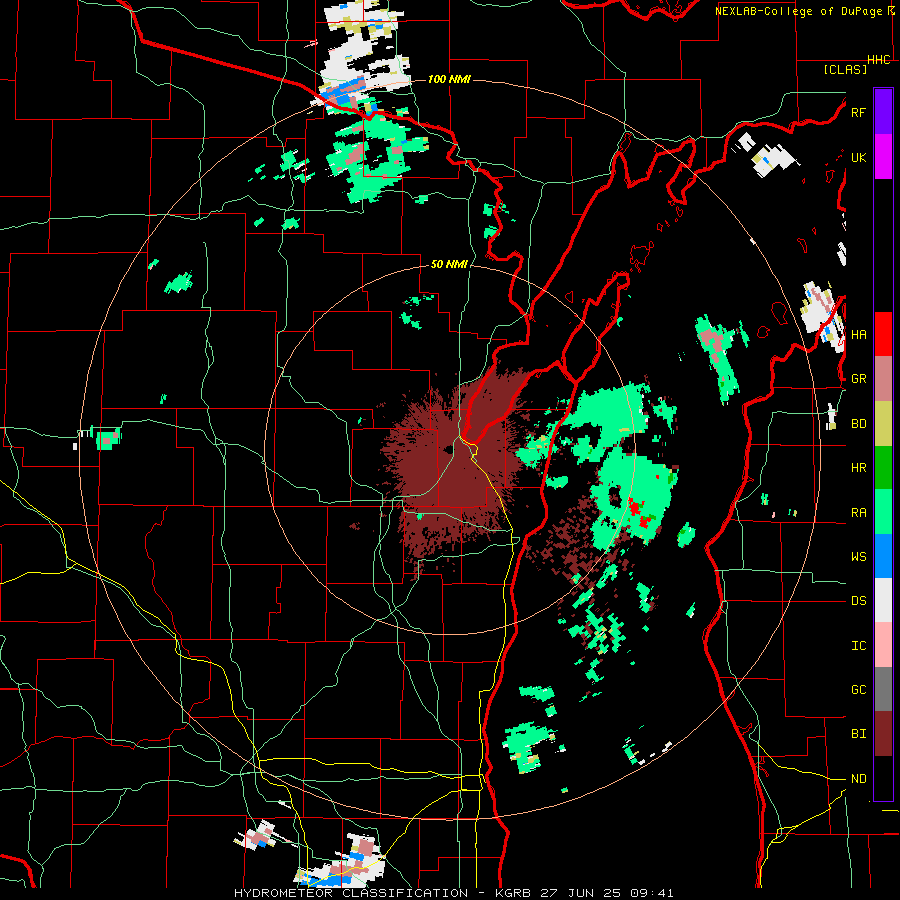Click the 'KGRB' radar site identifier

[x=514, y=893]
